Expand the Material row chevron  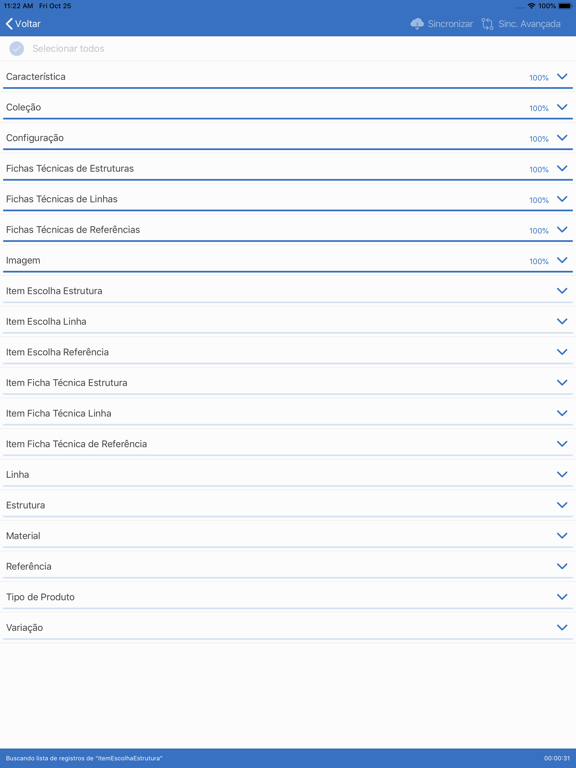click(562, 536)
